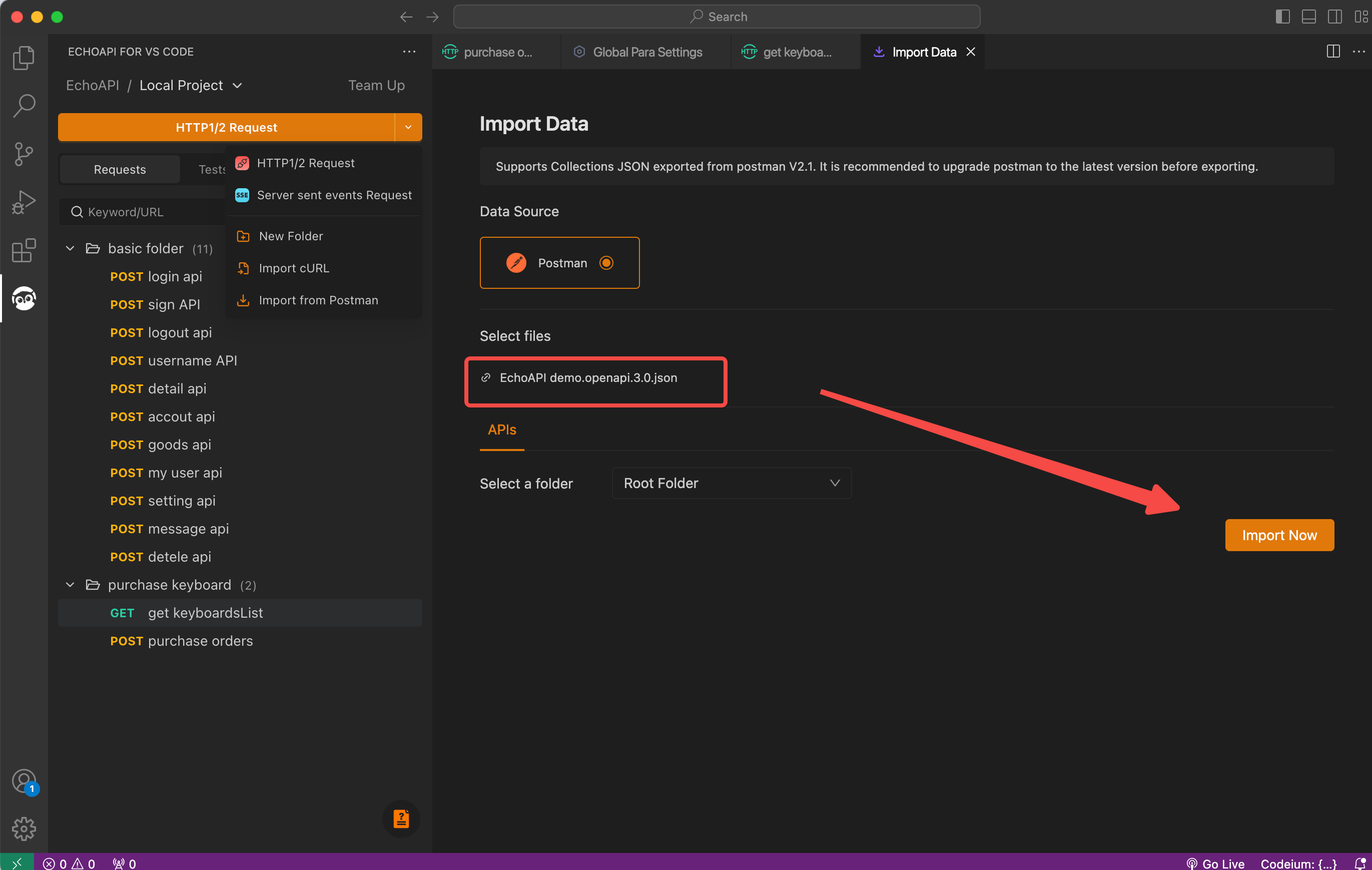Open the POST goods api request

pyautogui.click(x=240, y=445)
